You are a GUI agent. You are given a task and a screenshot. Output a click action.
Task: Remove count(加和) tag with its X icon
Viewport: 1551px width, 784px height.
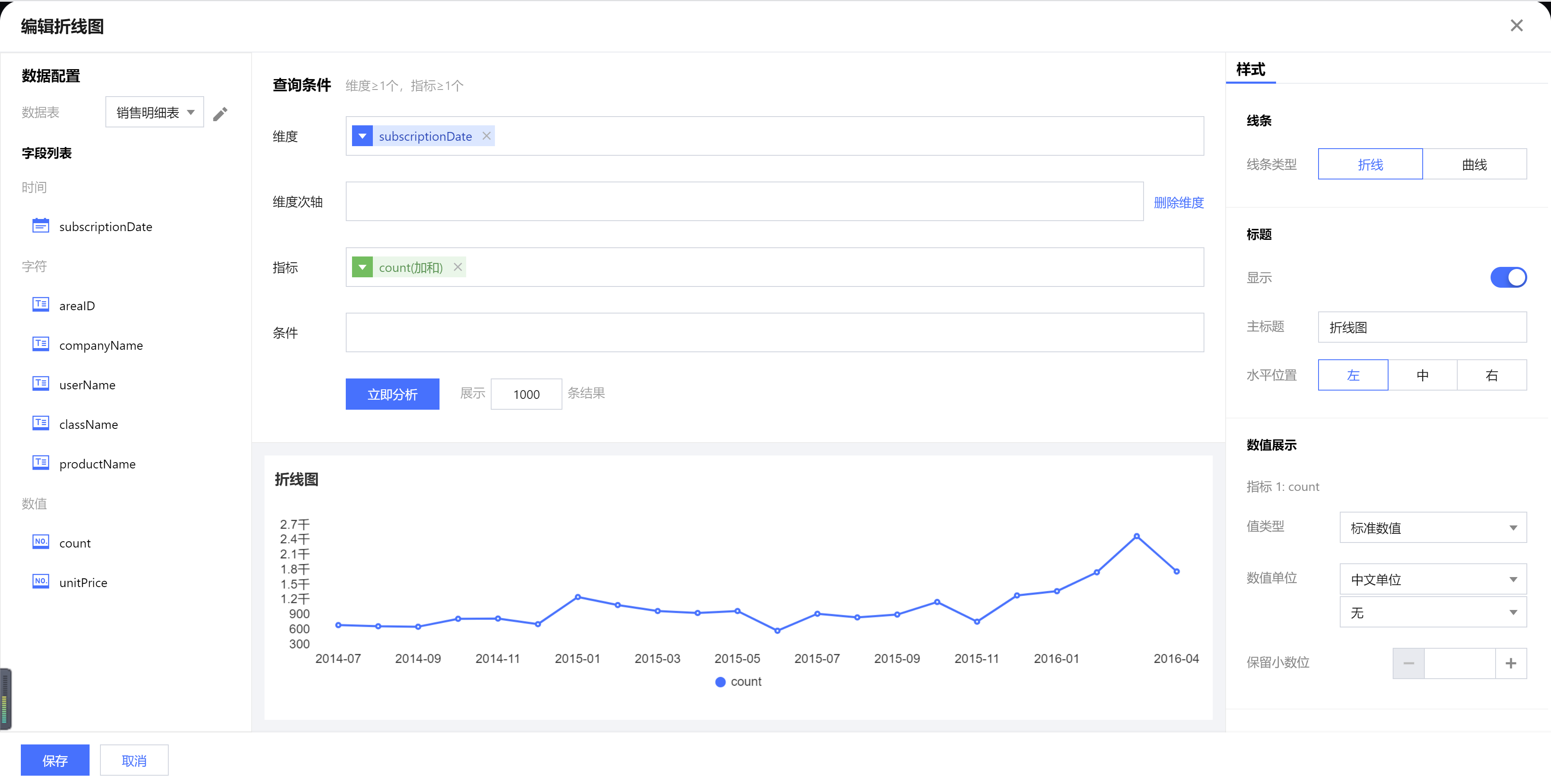pyautogui.click(x=457, y=267)
